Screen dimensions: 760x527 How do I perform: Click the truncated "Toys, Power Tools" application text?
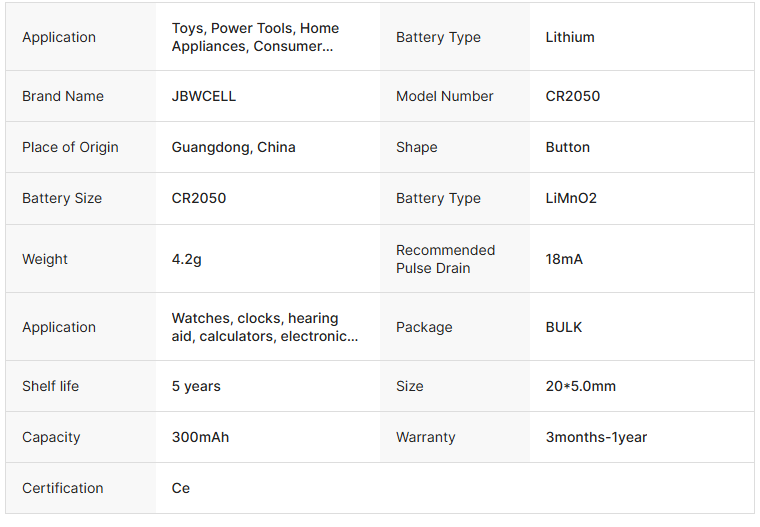pos(255,37)
